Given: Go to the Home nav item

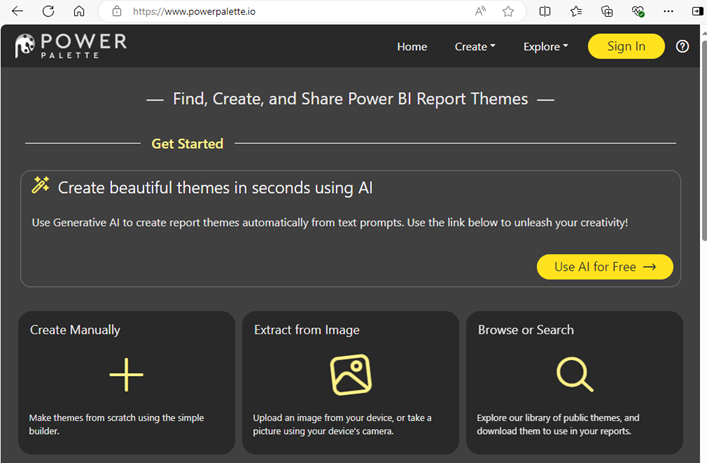Looking at the screenshot, I should [x=412, y=46].
